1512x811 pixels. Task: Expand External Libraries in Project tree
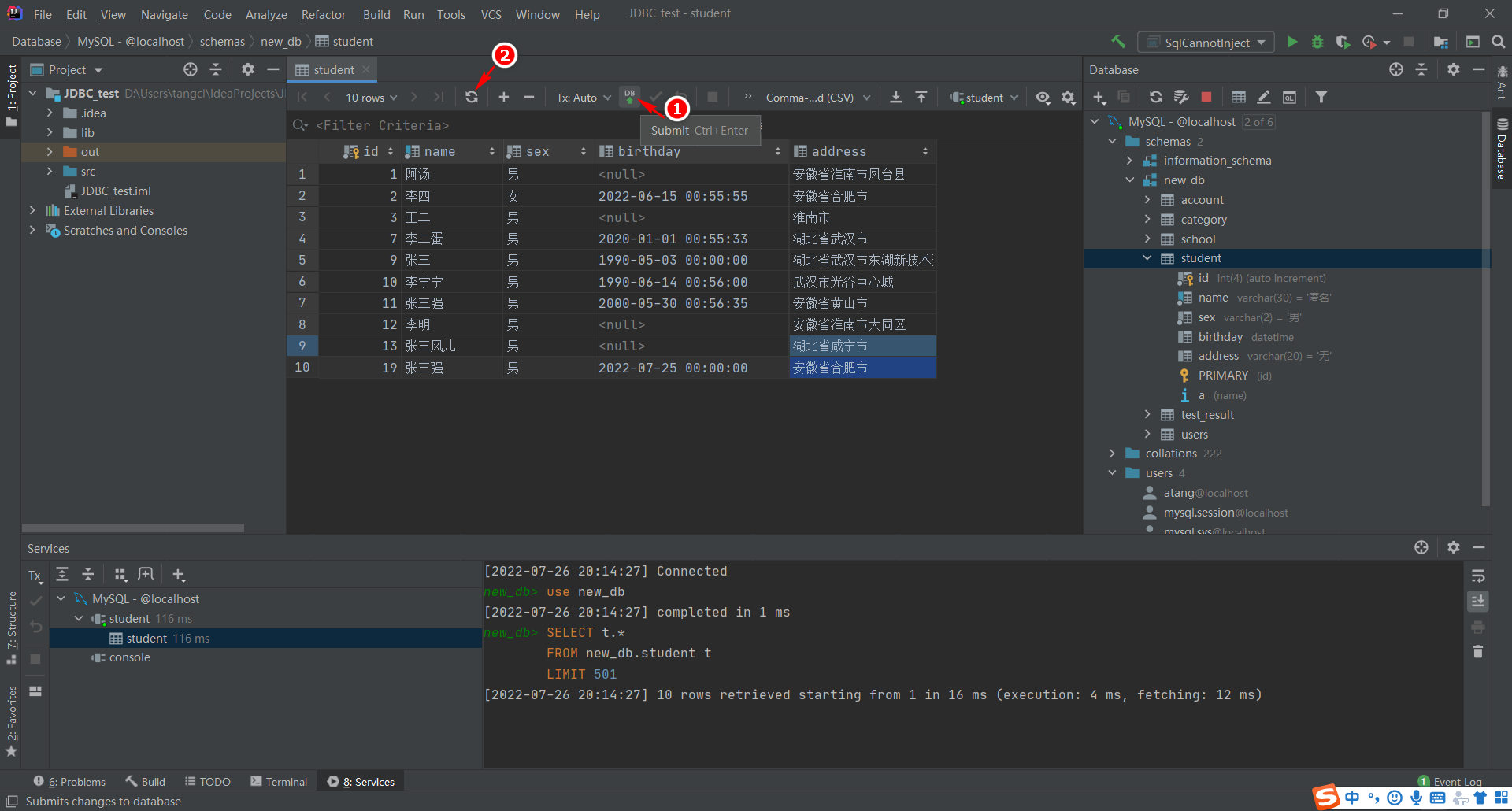click(32, 210)
